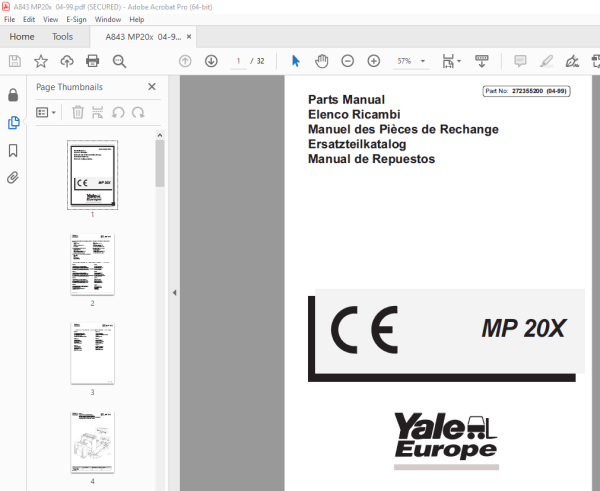Close the A843 MP20x document tab
Image resolution: width=600 pixels, height=491 pixels.
189,37
